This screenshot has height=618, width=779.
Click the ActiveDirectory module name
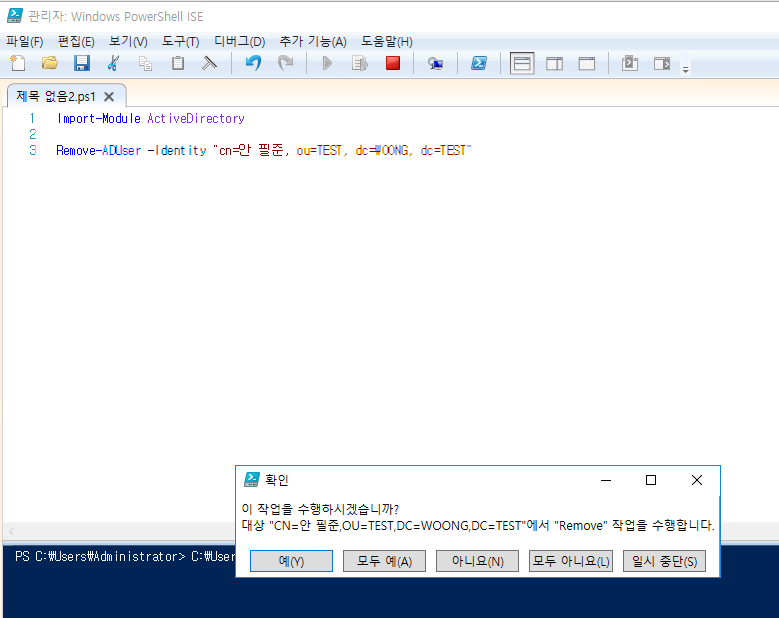(196, 119)
